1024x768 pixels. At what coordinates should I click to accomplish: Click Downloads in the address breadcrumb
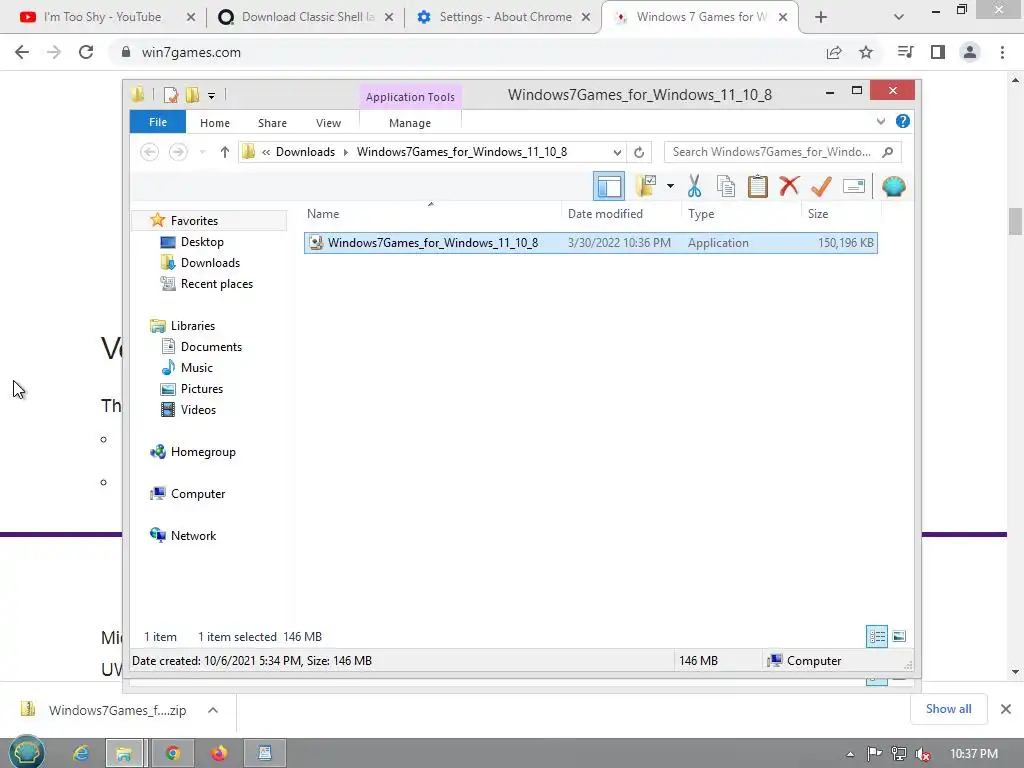306,152
